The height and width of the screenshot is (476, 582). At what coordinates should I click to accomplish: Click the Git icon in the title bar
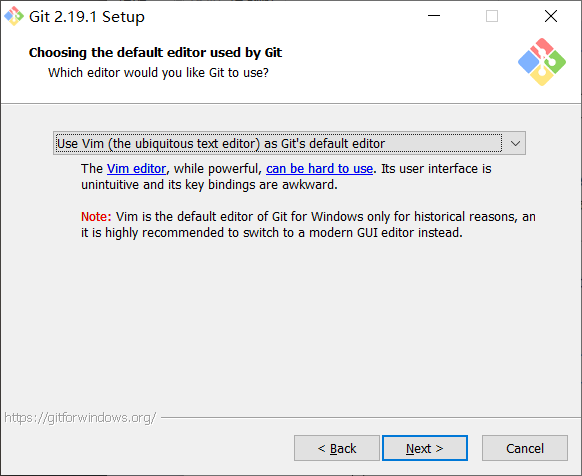[14, 16]
